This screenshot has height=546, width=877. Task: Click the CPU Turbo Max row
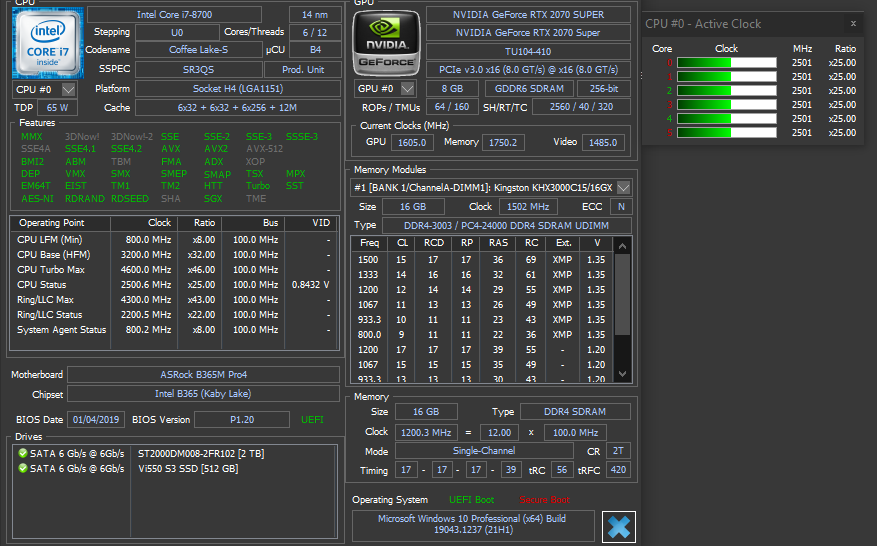(x=173, y=270)
